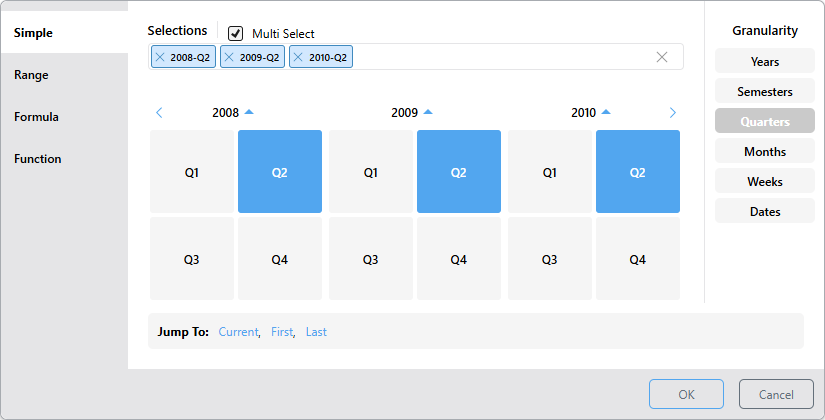Open the Function tab
This screenshot has width=825, height=420.
37,159
